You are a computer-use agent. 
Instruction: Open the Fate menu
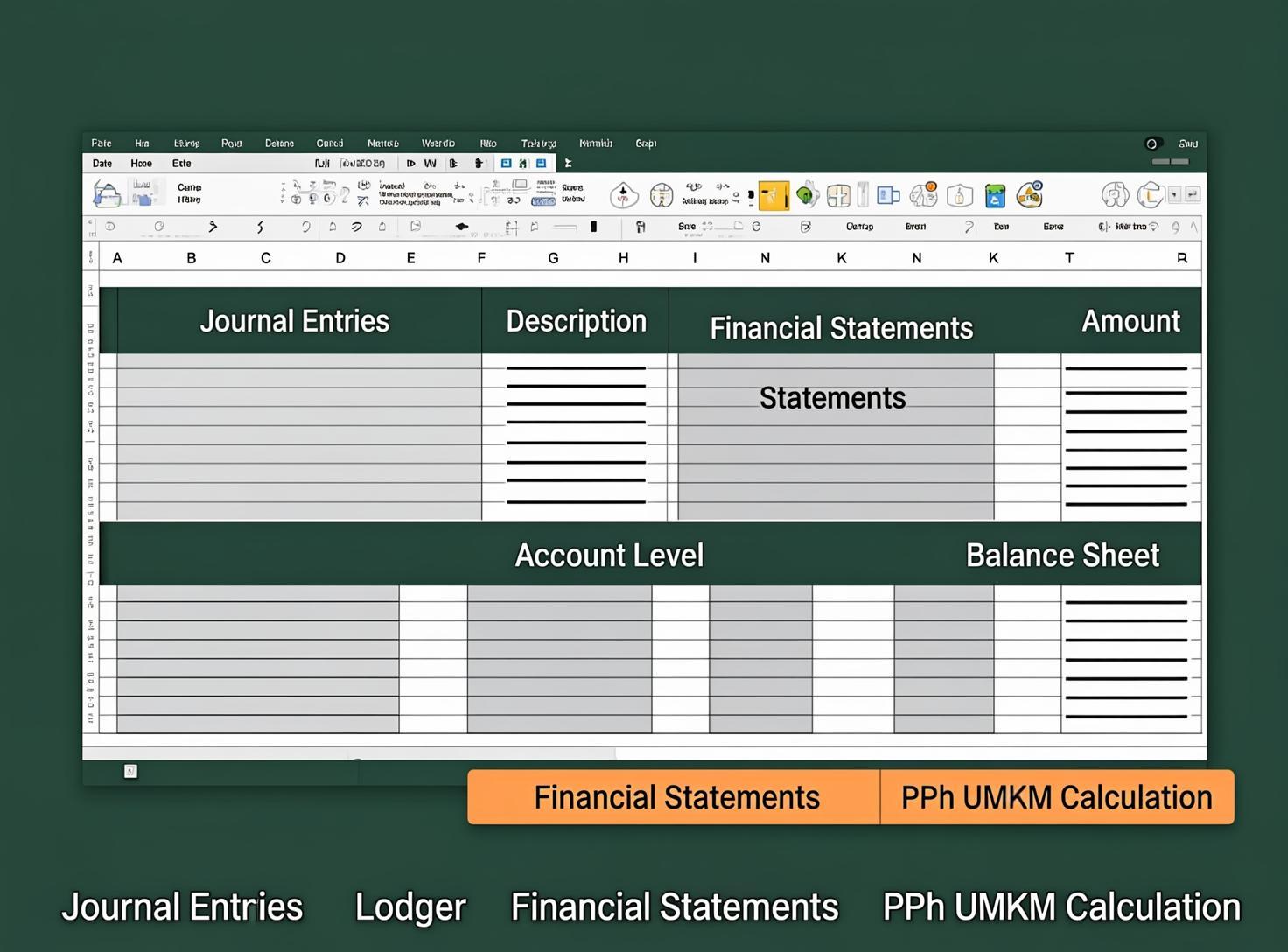pyautogui.click(x=101, y=143)
